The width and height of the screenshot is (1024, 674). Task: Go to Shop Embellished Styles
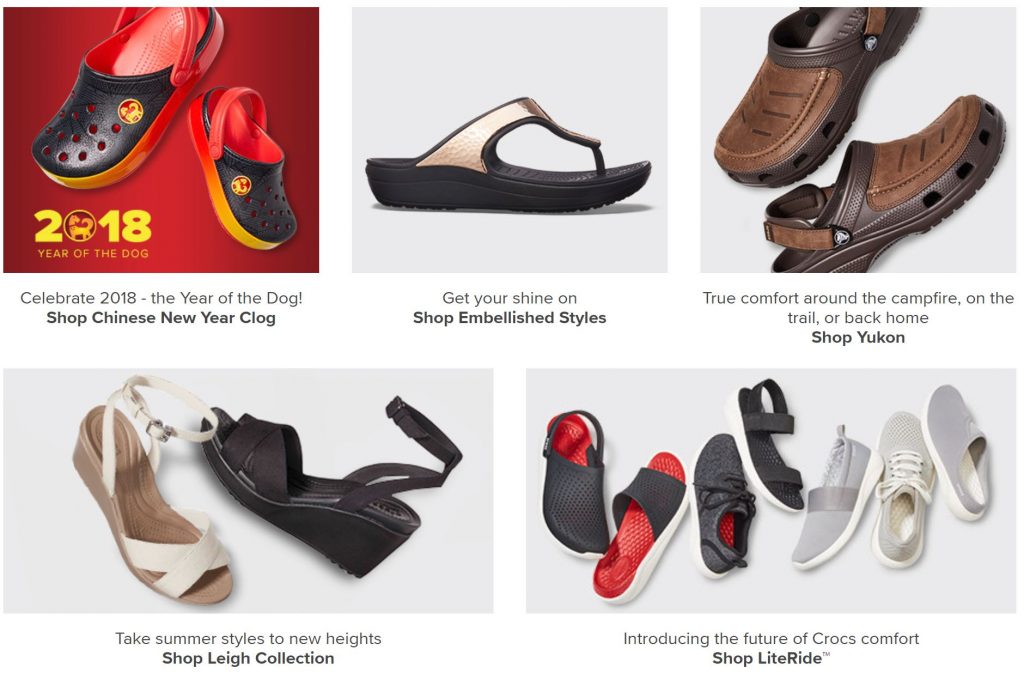509,318
